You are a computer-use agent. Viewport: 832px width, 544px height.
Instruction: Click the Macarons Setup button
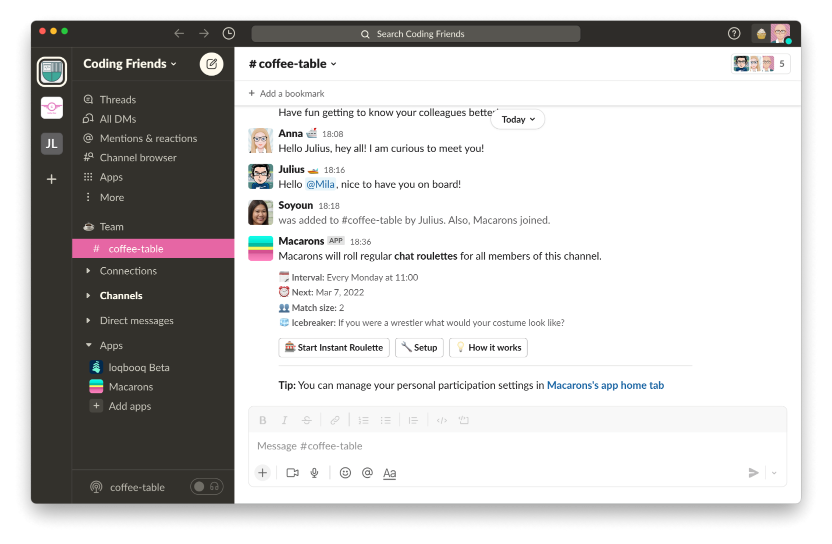[419, 348]
